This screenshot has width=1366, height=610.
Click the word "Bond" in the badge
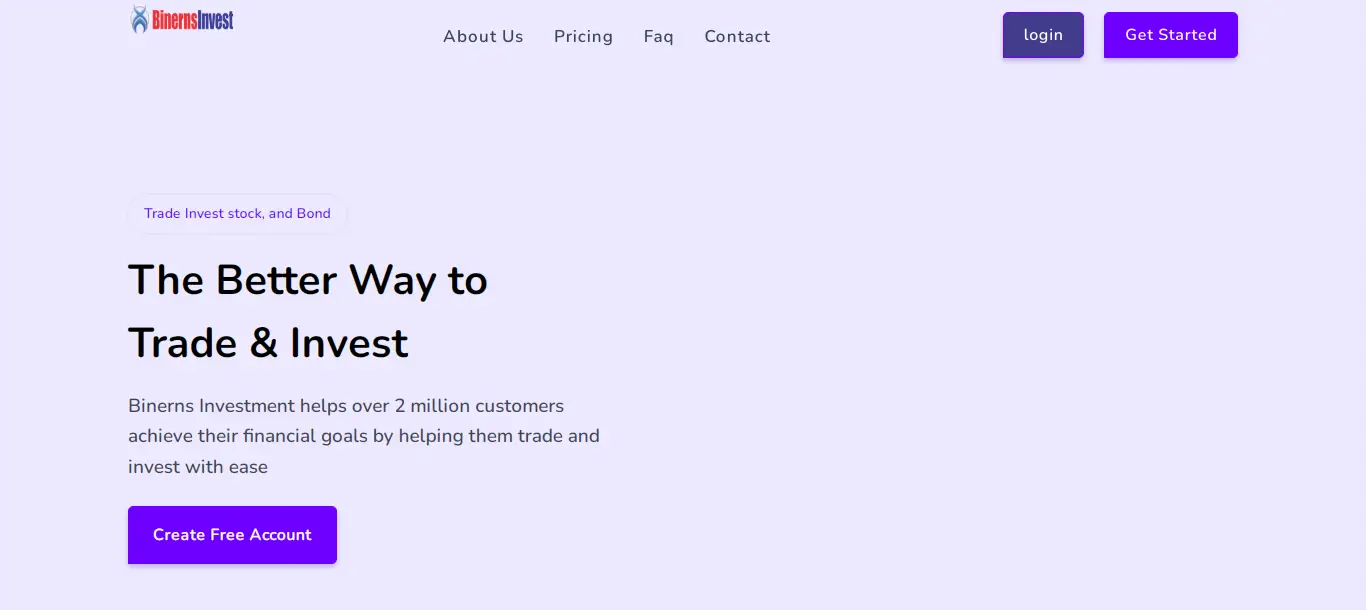point(313,213)
